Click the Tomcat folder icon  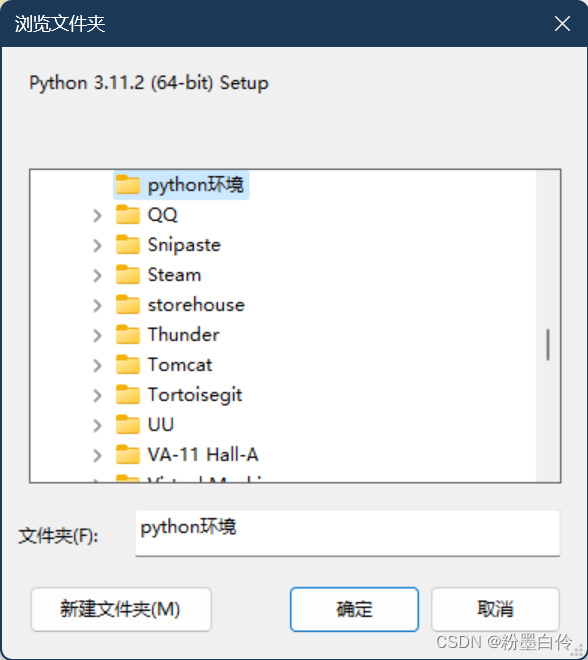pyautogui.click(x=128, y=365)
